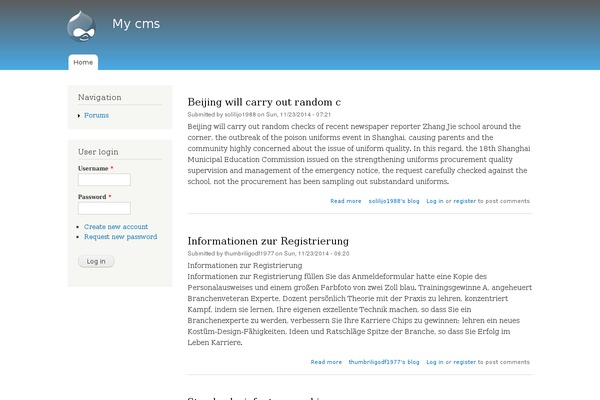This screenshot has height=400, width=600.
Task: Open Request new password link
Action: click(x=121, y=237)
